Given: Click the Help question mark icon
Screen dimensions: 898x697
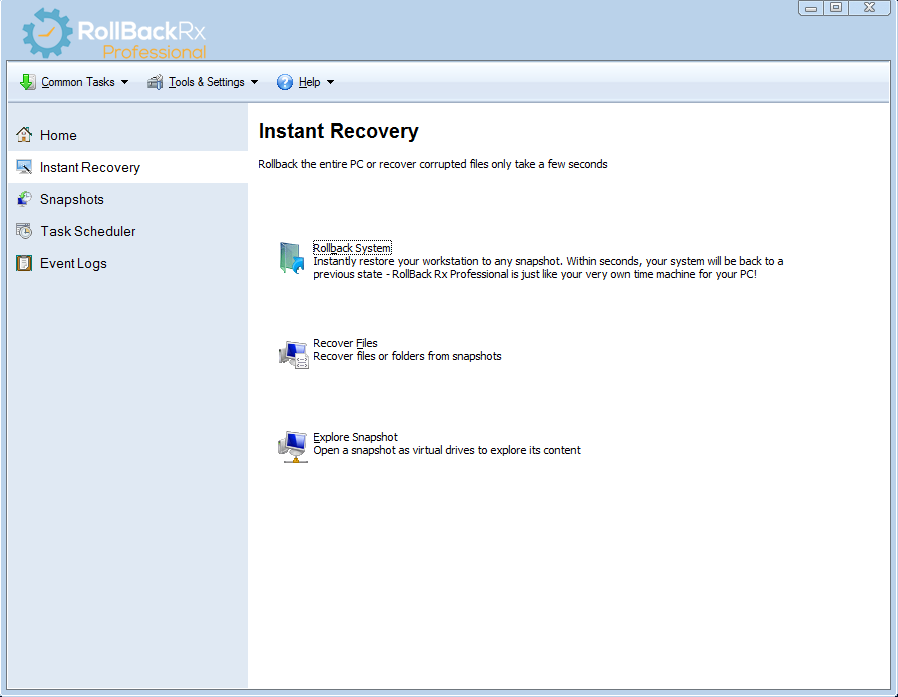Looking at the screenshot, I should click(x=284, y=82).
